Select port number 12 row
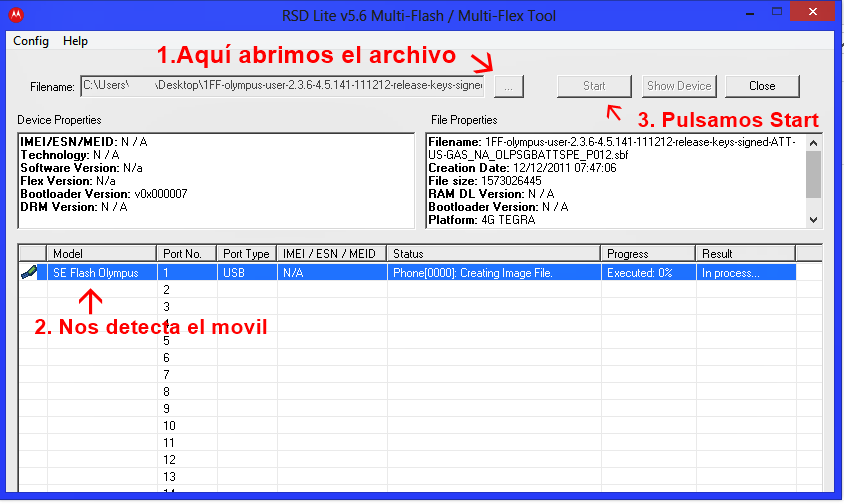 420,459
